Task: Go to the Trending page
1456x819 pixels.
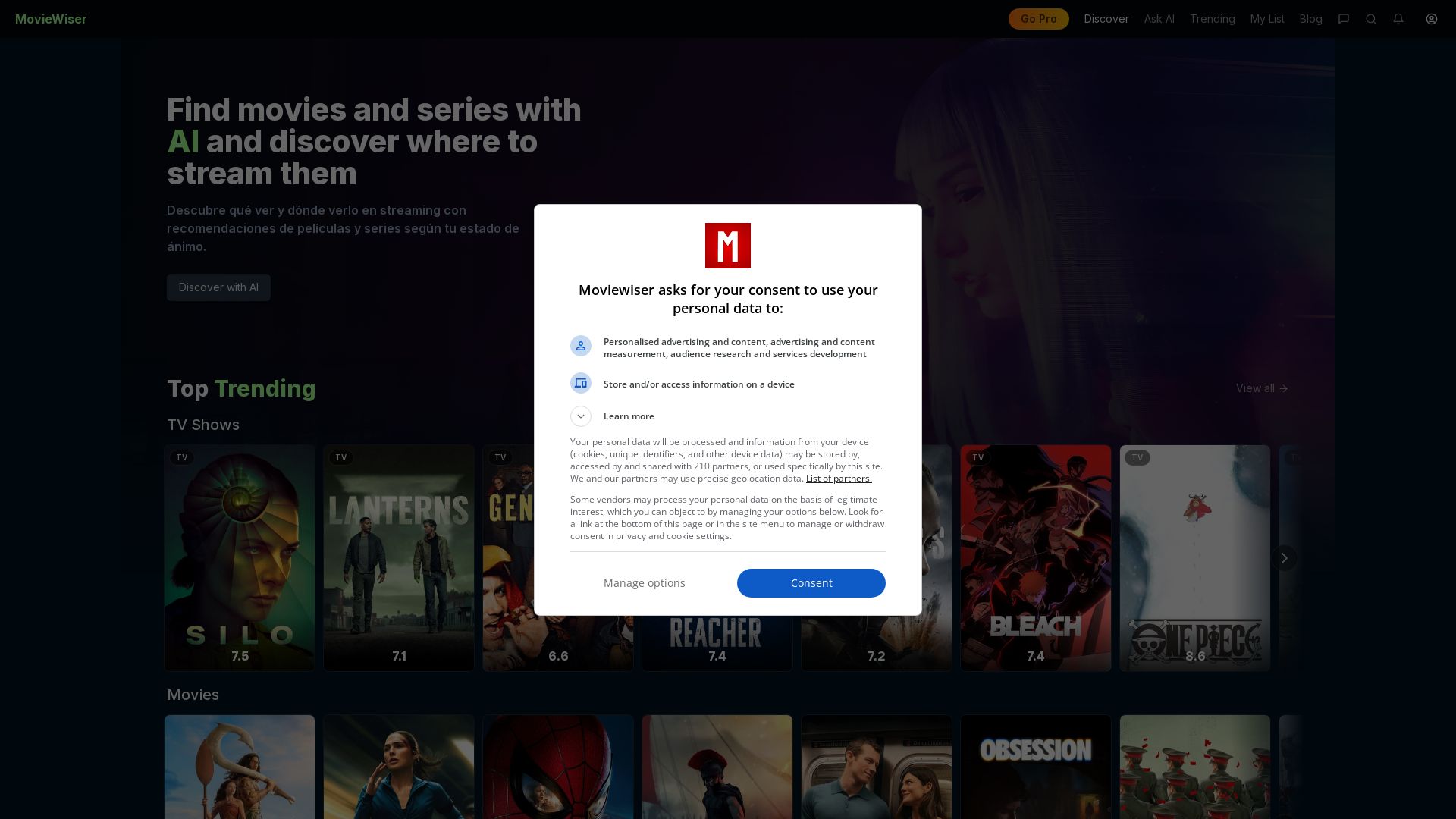Action: point(1213,19)
